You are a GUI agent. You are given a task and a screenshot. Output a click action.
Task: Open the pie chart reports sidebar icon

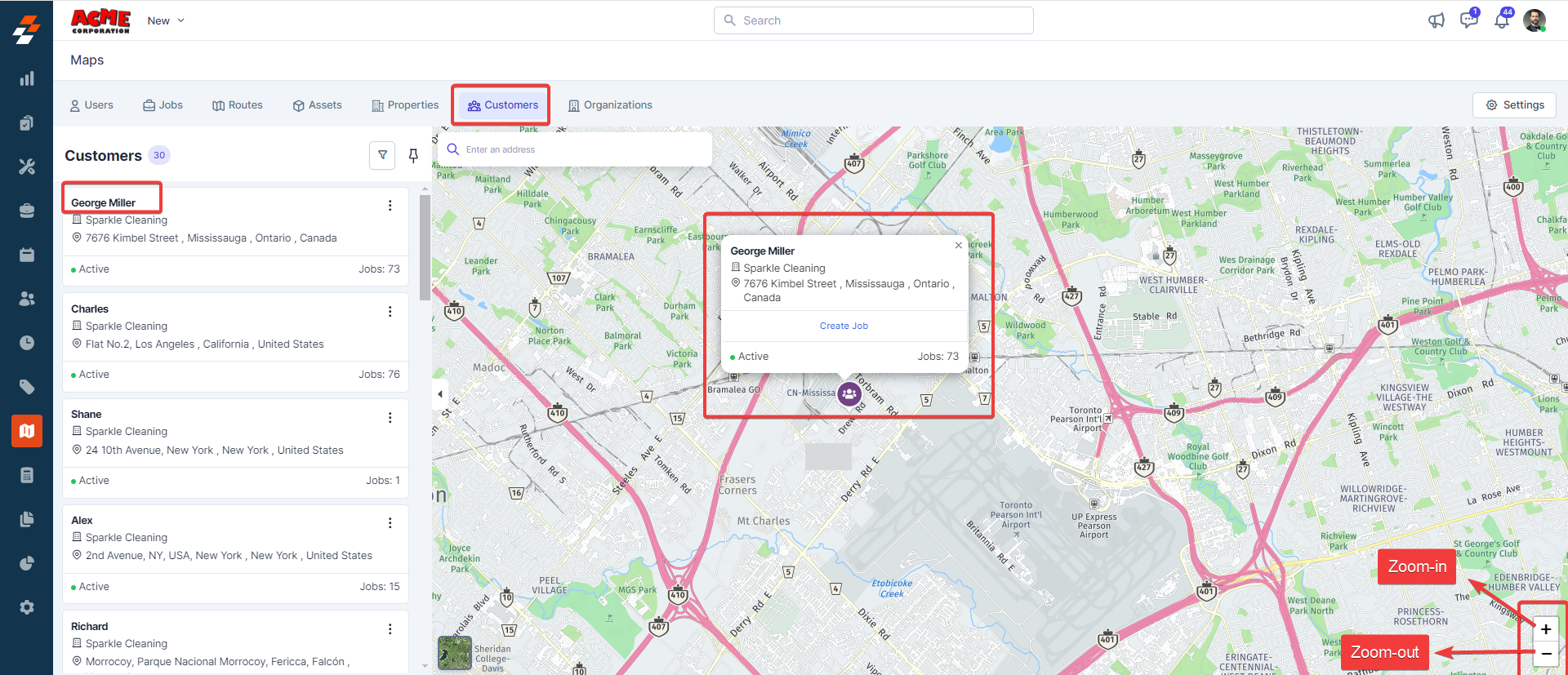tap(27, 563)
